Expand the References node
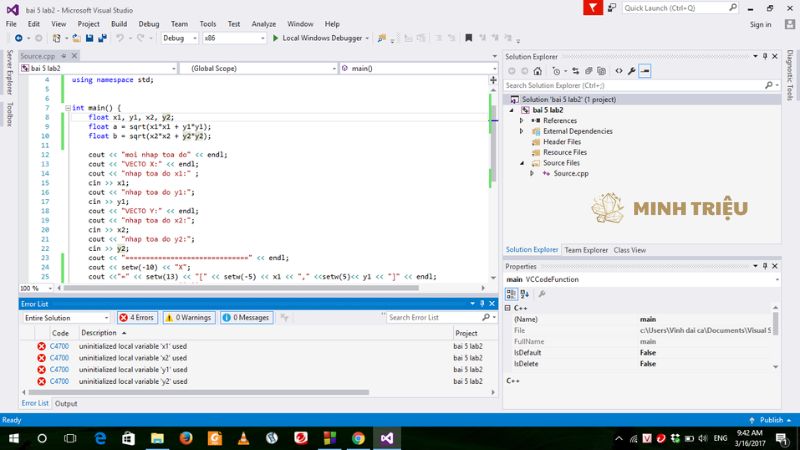The width and height of the screenshot is (800, 450). tap(521, 121)
